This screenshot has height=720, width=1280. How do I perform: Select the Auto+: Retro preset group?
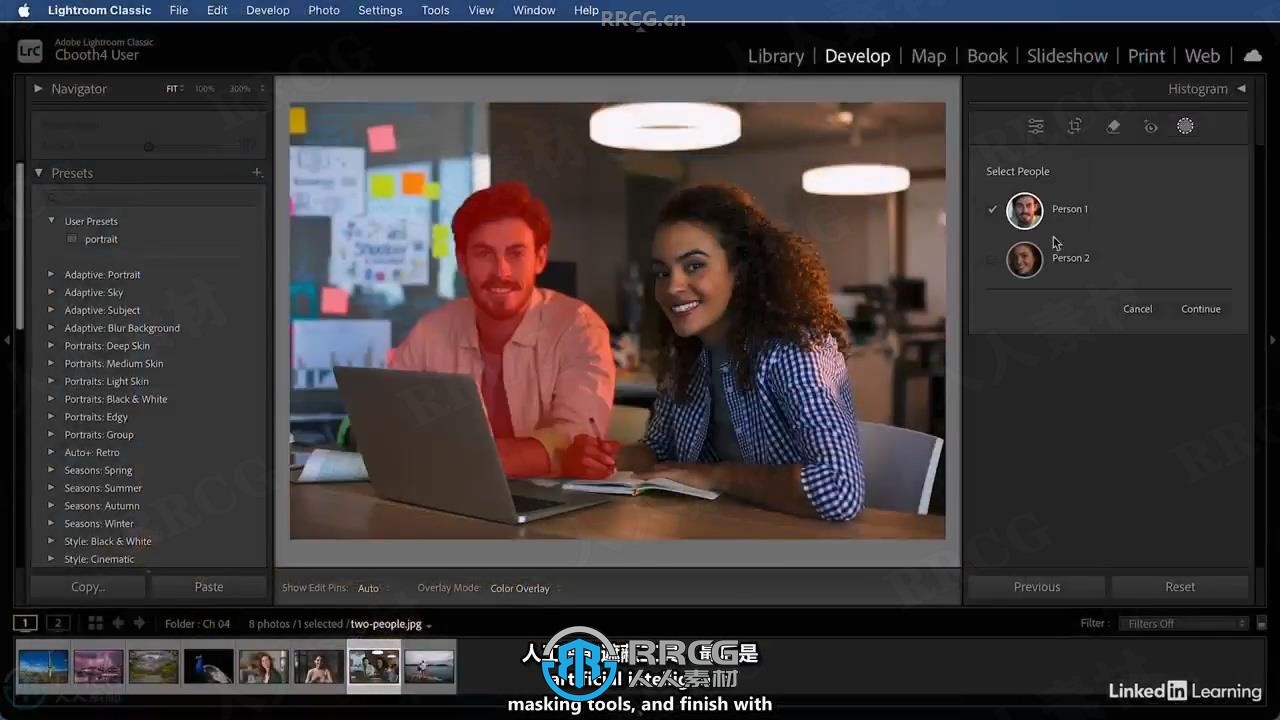(x=92, y=452)
